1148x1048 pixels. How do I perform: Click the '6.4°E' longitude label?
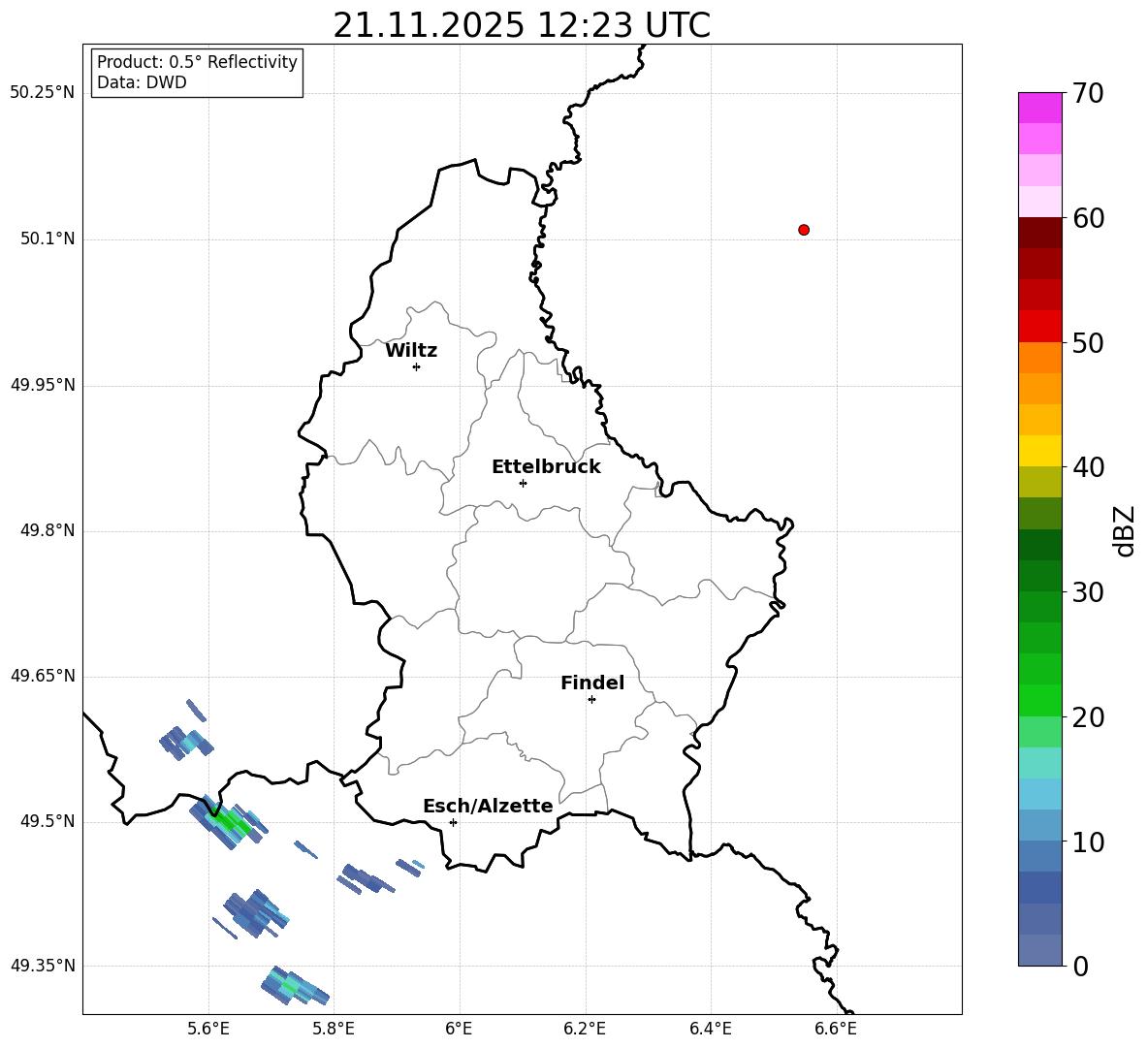point(710,1029)
